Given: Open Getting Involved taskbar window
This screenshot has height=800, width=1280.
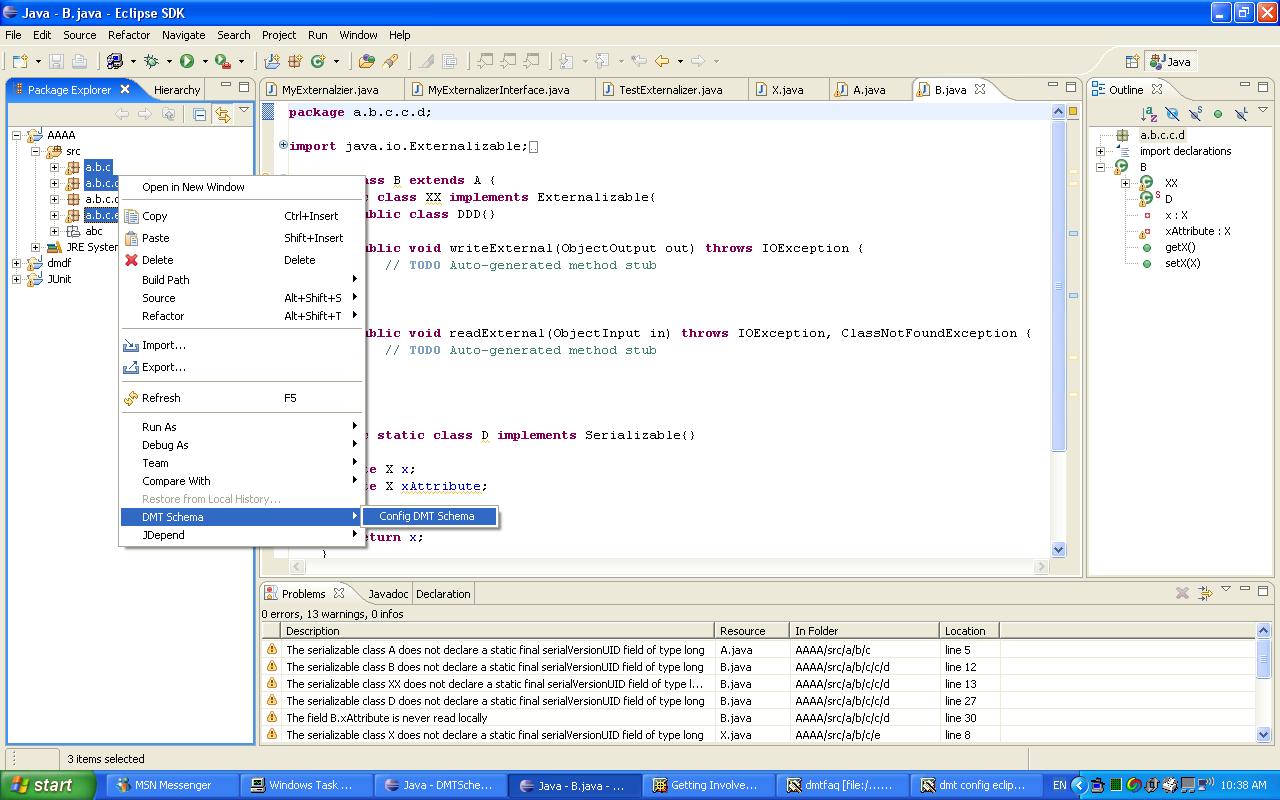Looking at the screenshot, I should click(709, 785).
